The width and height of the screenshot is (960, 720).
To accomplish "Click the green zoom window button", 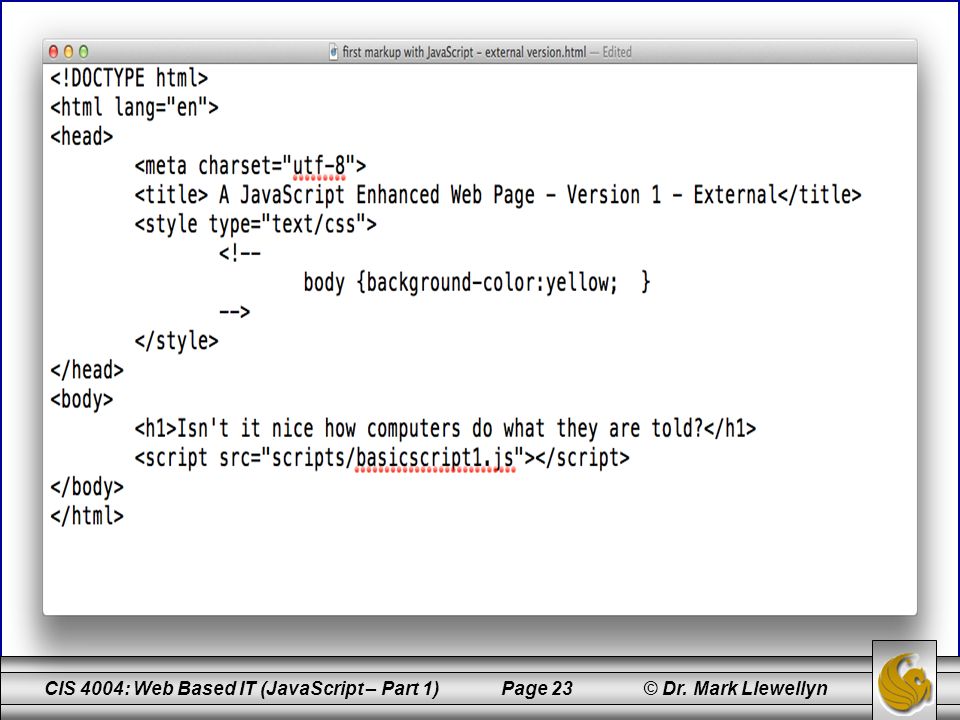I will [84, 52].
